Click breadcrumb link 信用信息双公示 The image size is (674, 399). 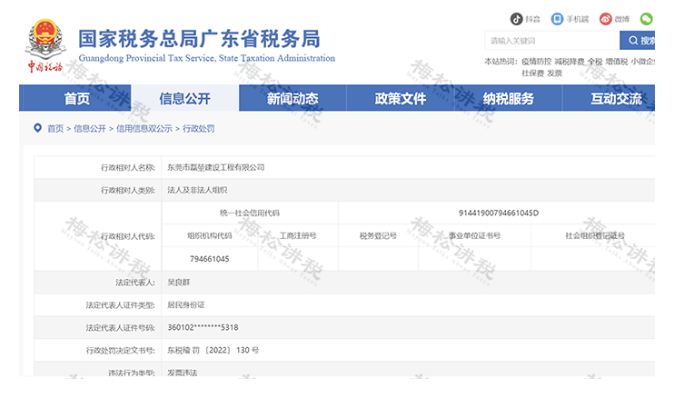pyautogui.click(x=144, y=129)
